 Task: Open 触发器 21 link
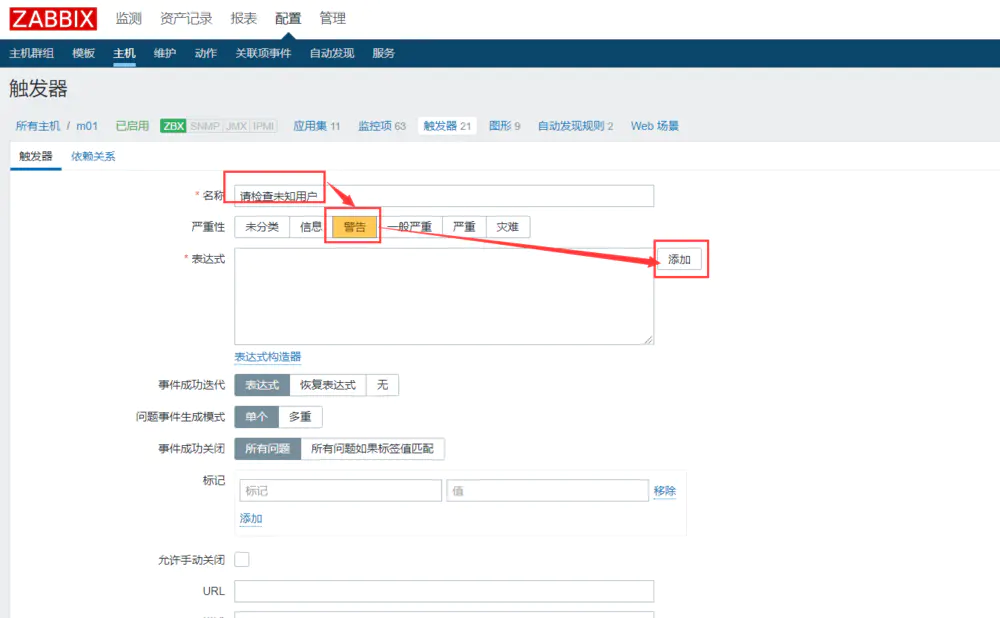pyautogui.click(x=447, y=126)
